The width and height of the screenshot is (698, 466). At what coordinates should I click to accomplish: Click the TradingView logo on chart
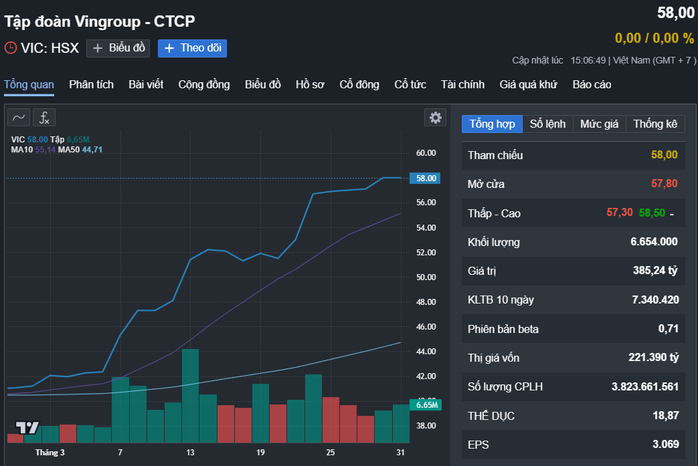coord(28,428)
